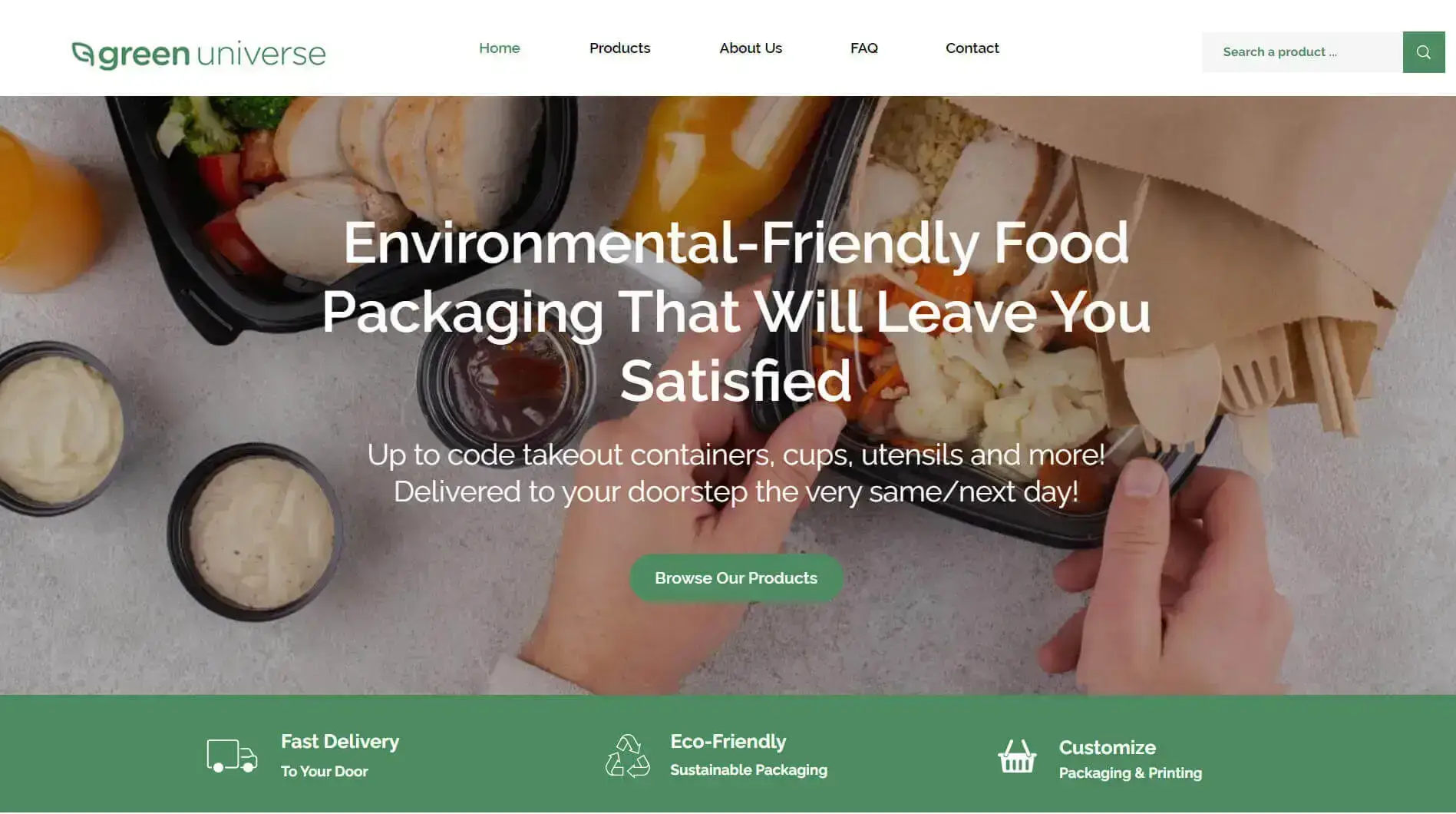Open the FAQ navigation link

pyautogui.click(x=864, y=48)
